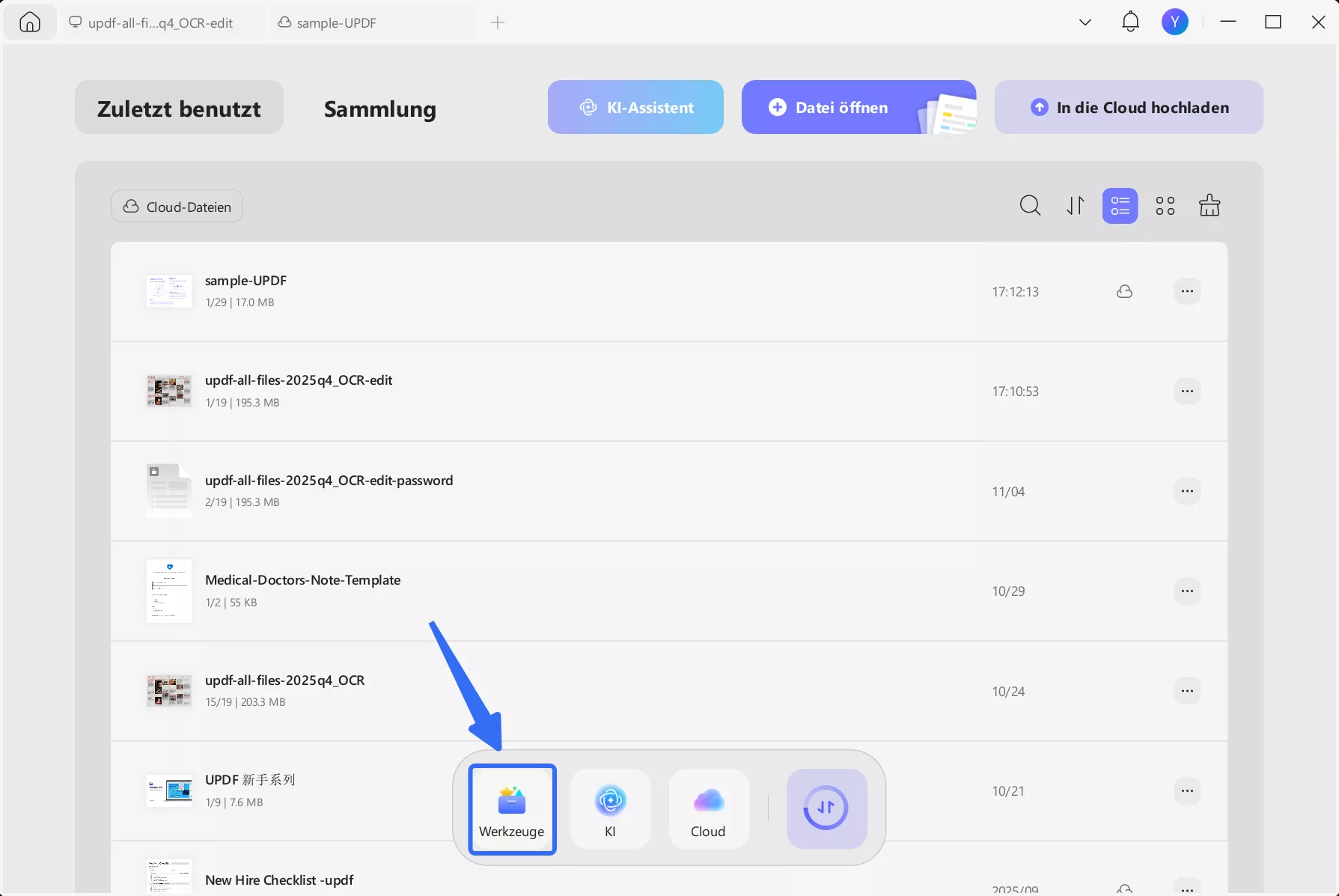
Task: Open the sort order options
Action: coord(1076,206)
